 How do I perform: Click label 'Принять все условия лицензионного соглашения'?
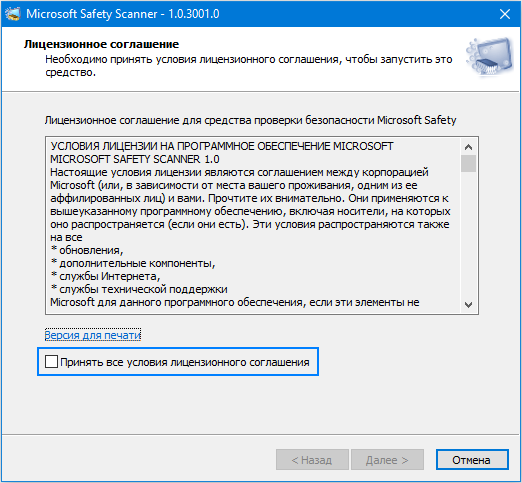point(185,362)
